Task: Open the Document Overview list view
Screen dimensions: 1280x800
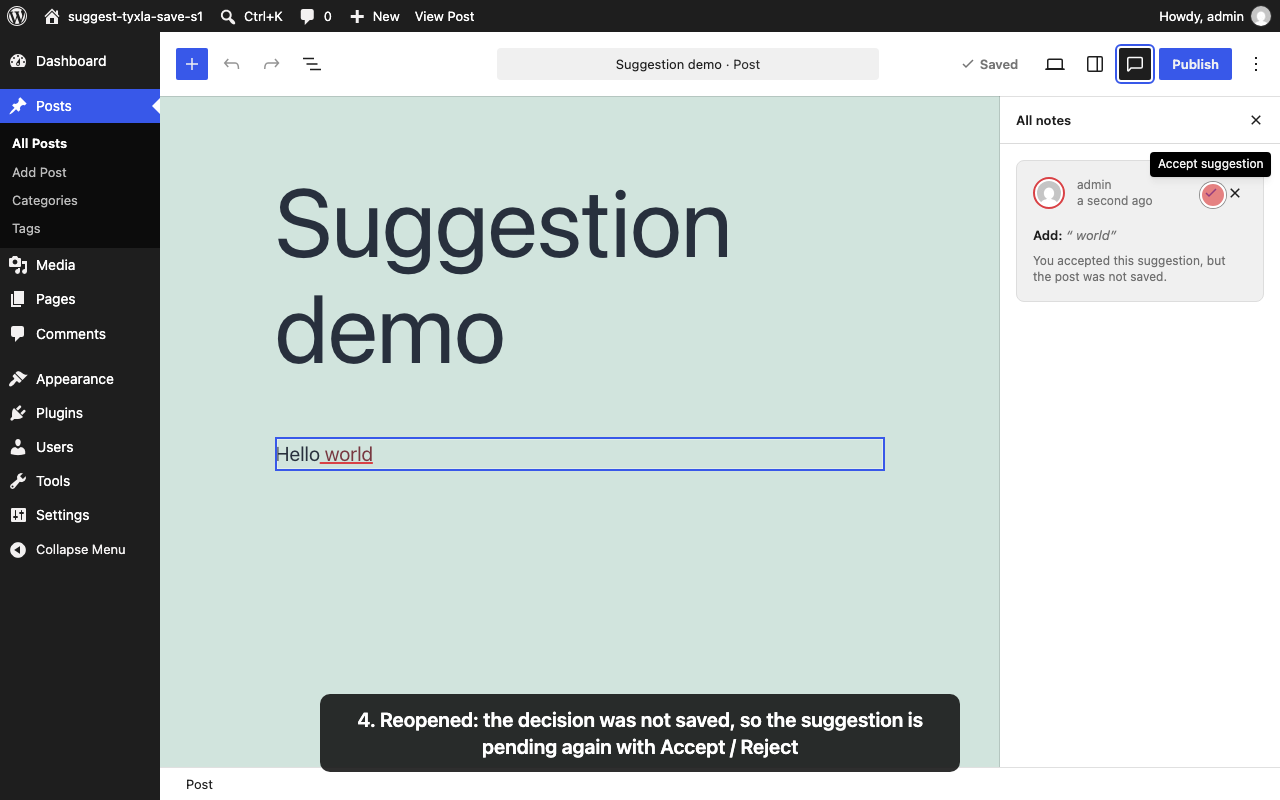Action: (312, 64)
